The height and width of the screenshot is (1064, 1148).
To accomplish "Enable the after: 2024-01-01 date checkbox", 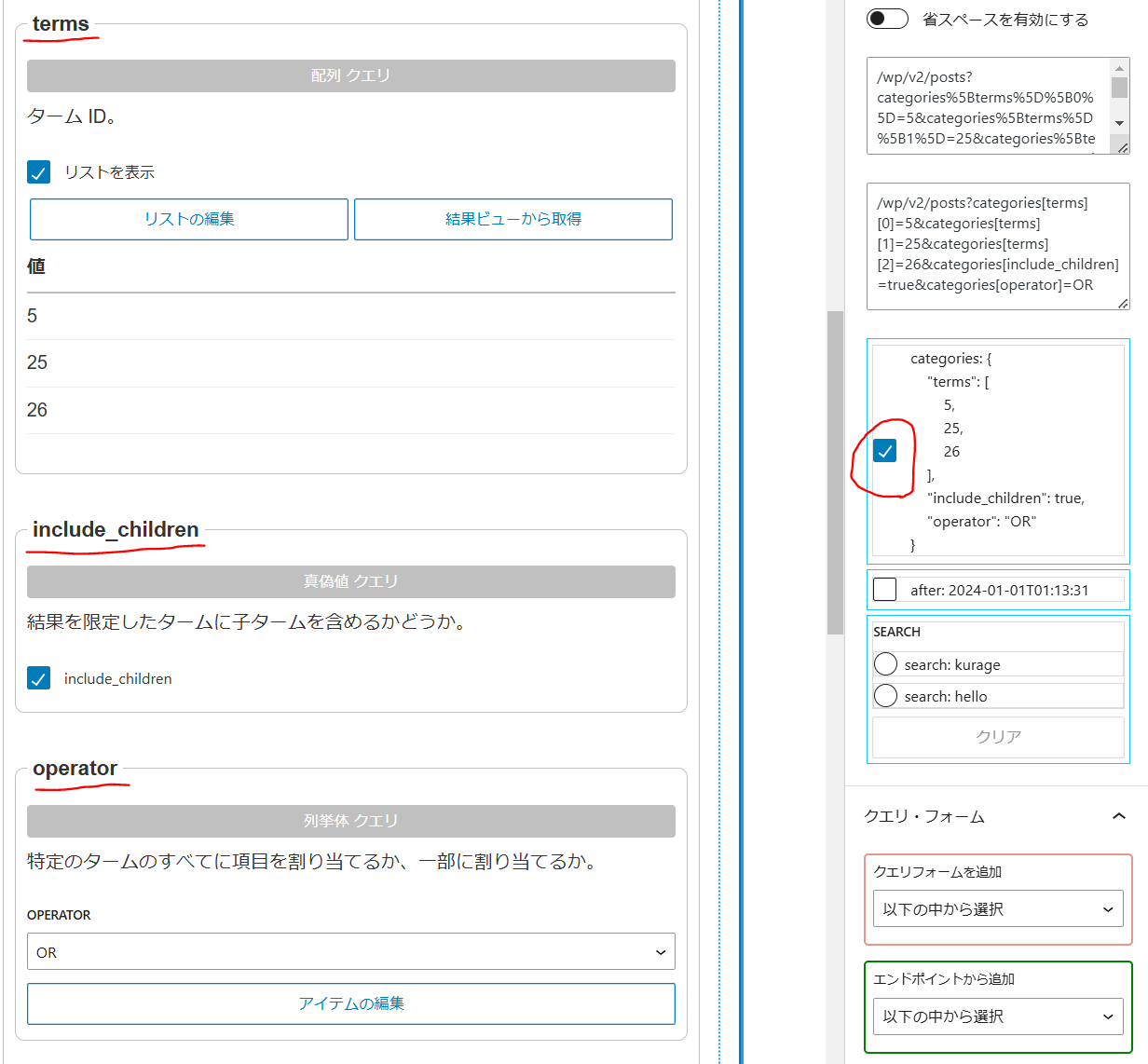I will 885,589.
